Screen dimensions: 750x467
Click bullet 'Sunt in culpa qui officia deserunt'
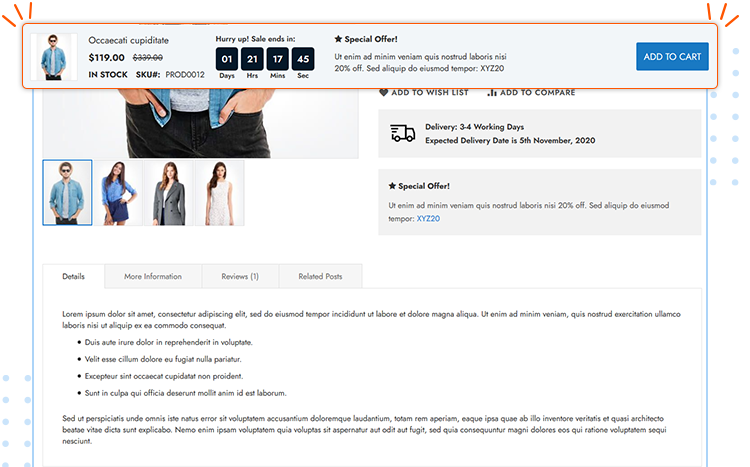(x=186, y=393)
